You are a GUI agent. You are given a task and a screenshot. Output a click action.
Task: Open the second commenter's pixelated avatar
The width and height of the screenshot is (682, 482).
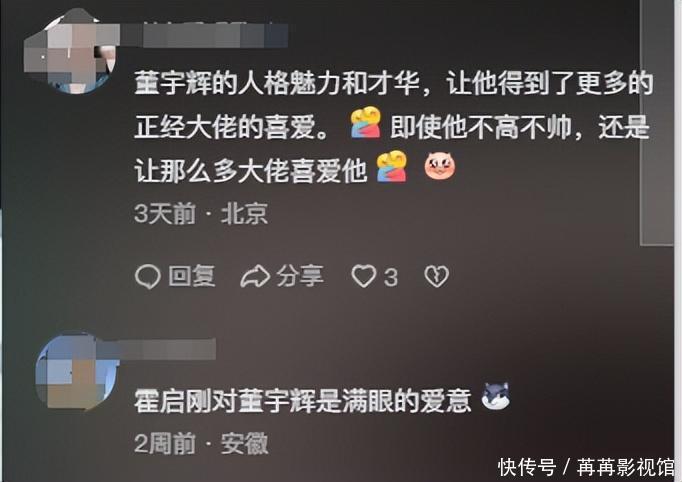pyautogui.click(x=77, y=371)
